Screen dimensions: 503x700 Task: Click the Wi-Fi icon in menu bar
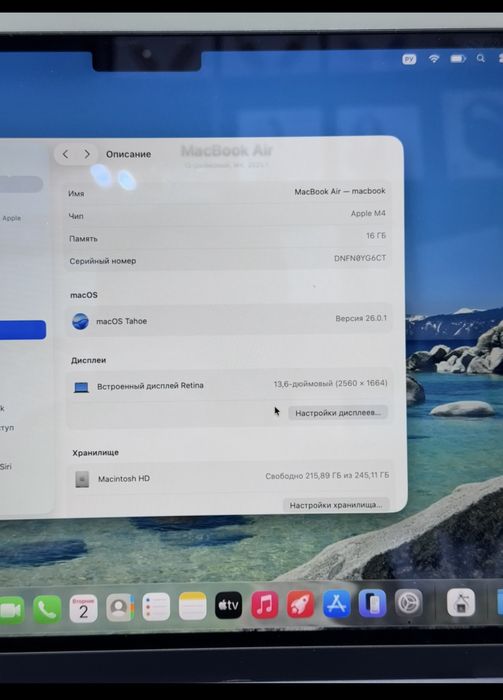click(x=434, y=58)
